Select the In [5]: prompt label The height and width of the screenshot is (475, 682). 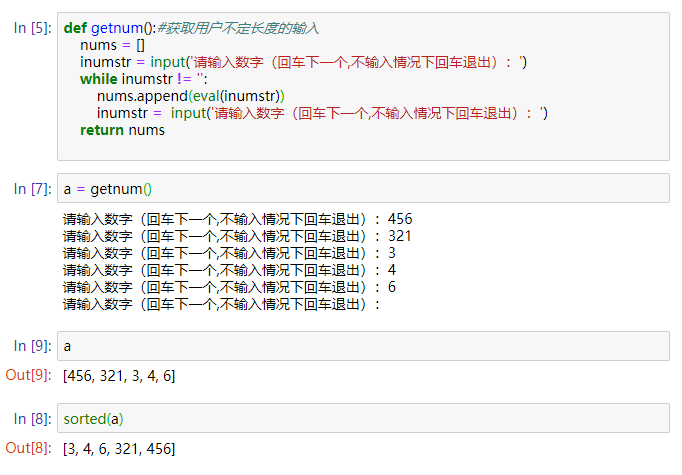coord(33,28)
